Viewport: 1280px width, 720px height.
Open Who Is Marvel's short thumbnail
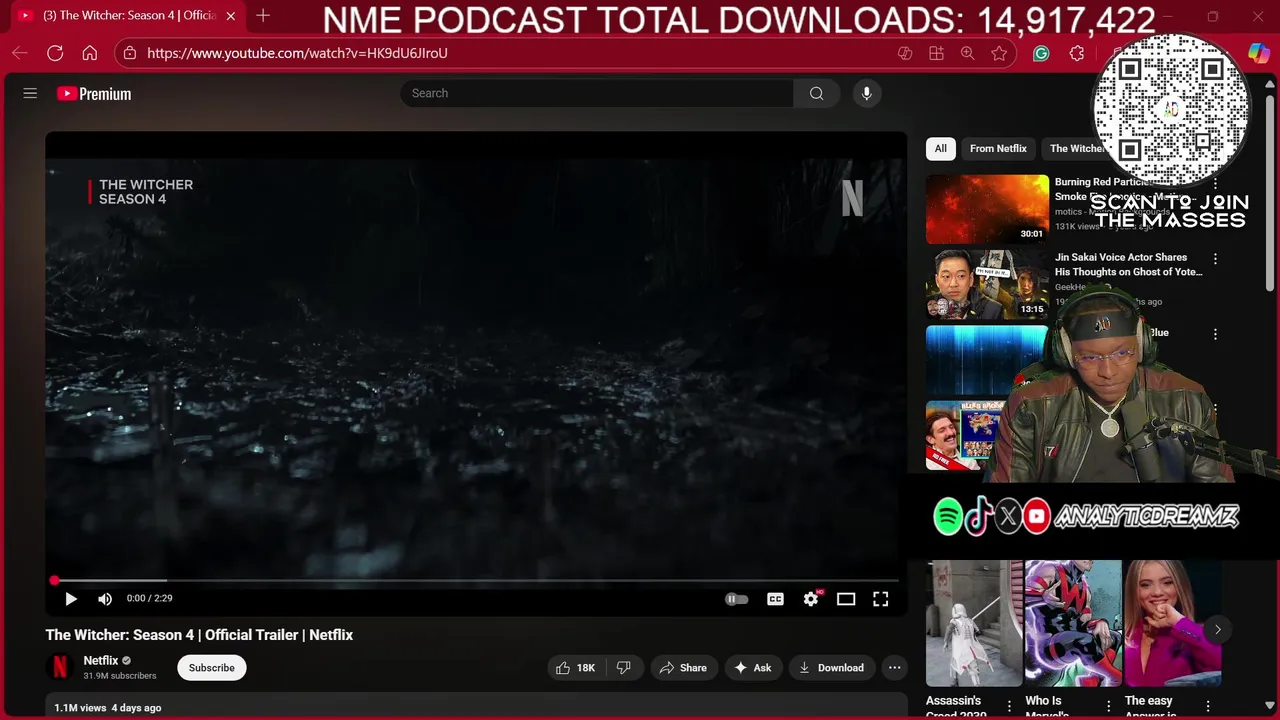(1073, 623)
